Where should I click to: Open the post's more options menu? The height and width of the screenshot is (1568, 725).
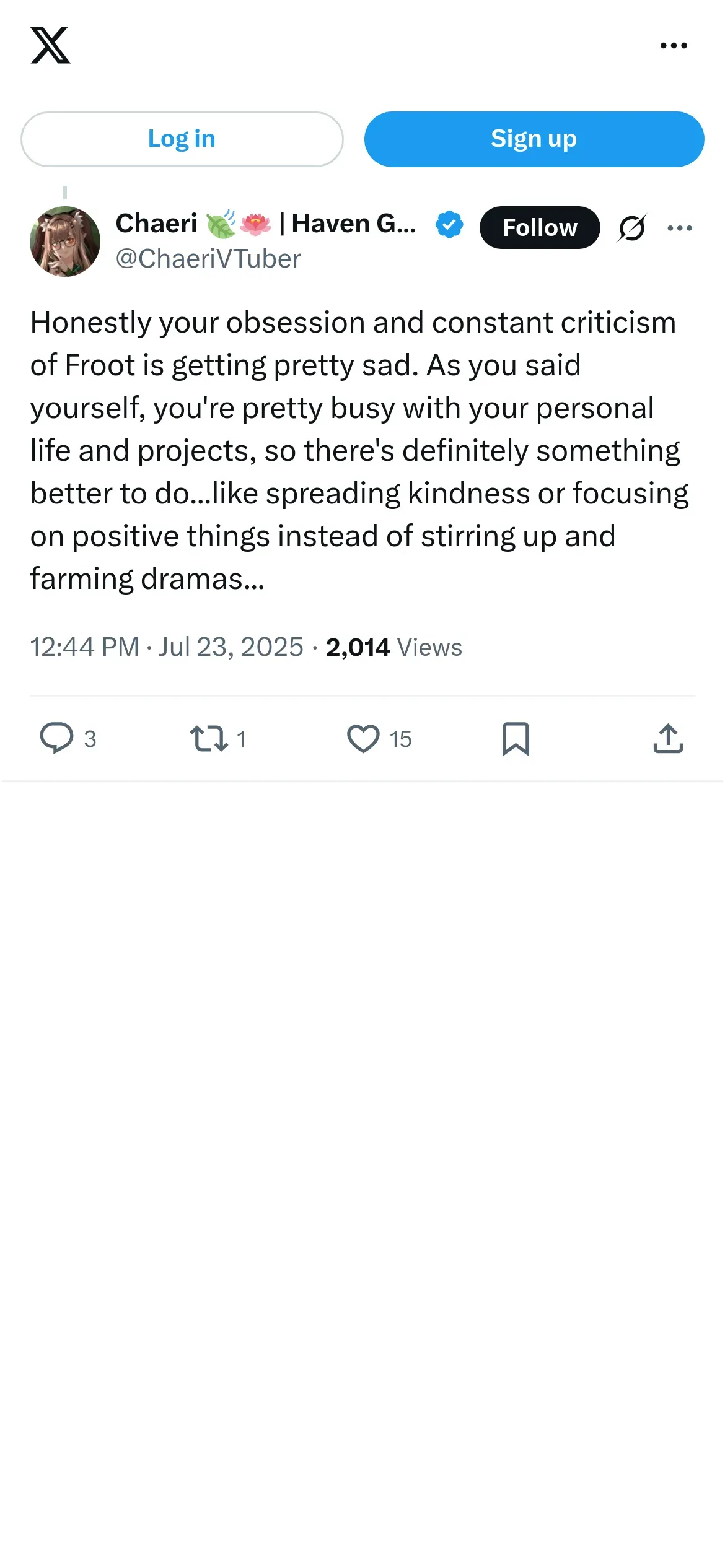(x=680, y=228)
